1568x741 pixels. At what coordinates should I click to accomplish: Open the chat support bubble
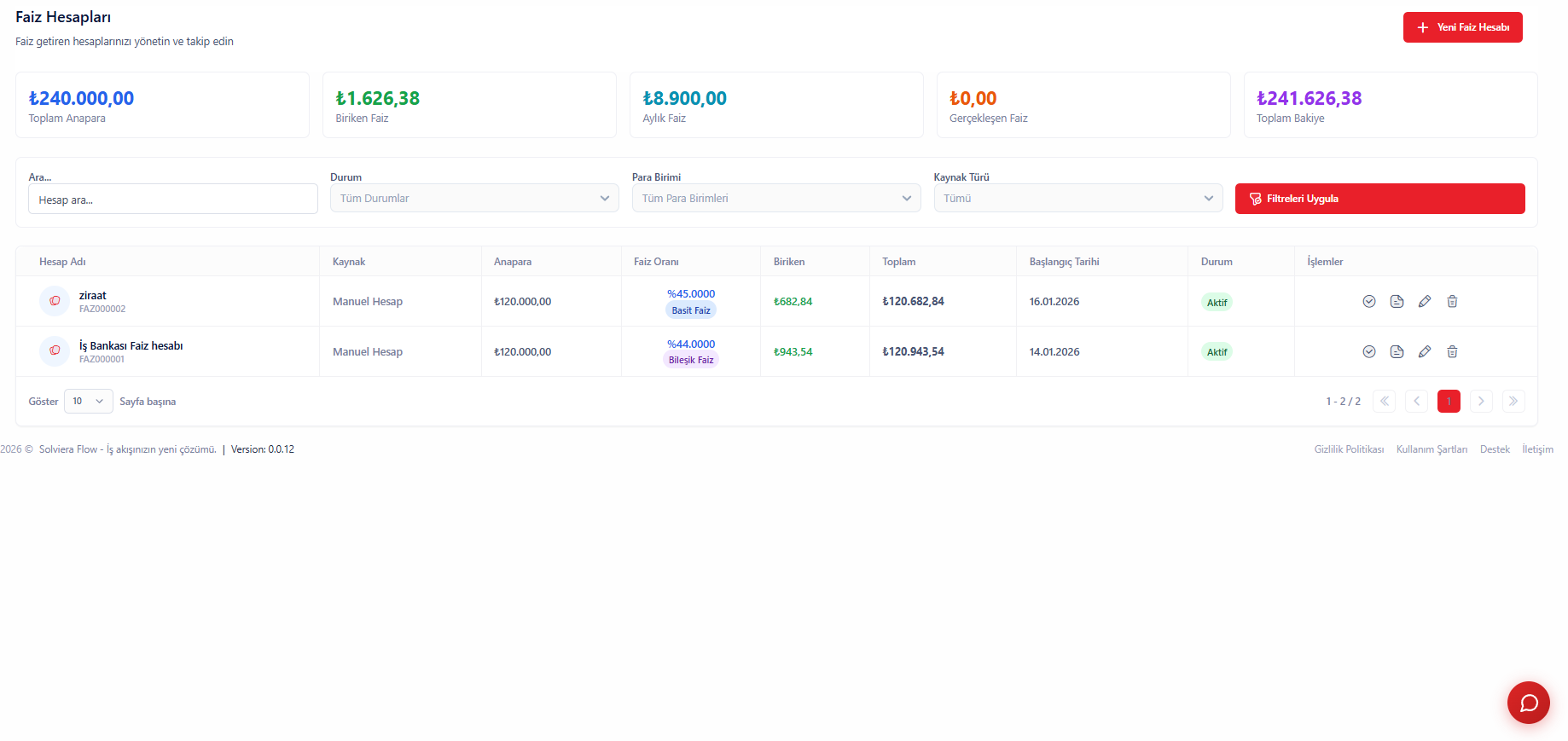[x=1528, y=703]
